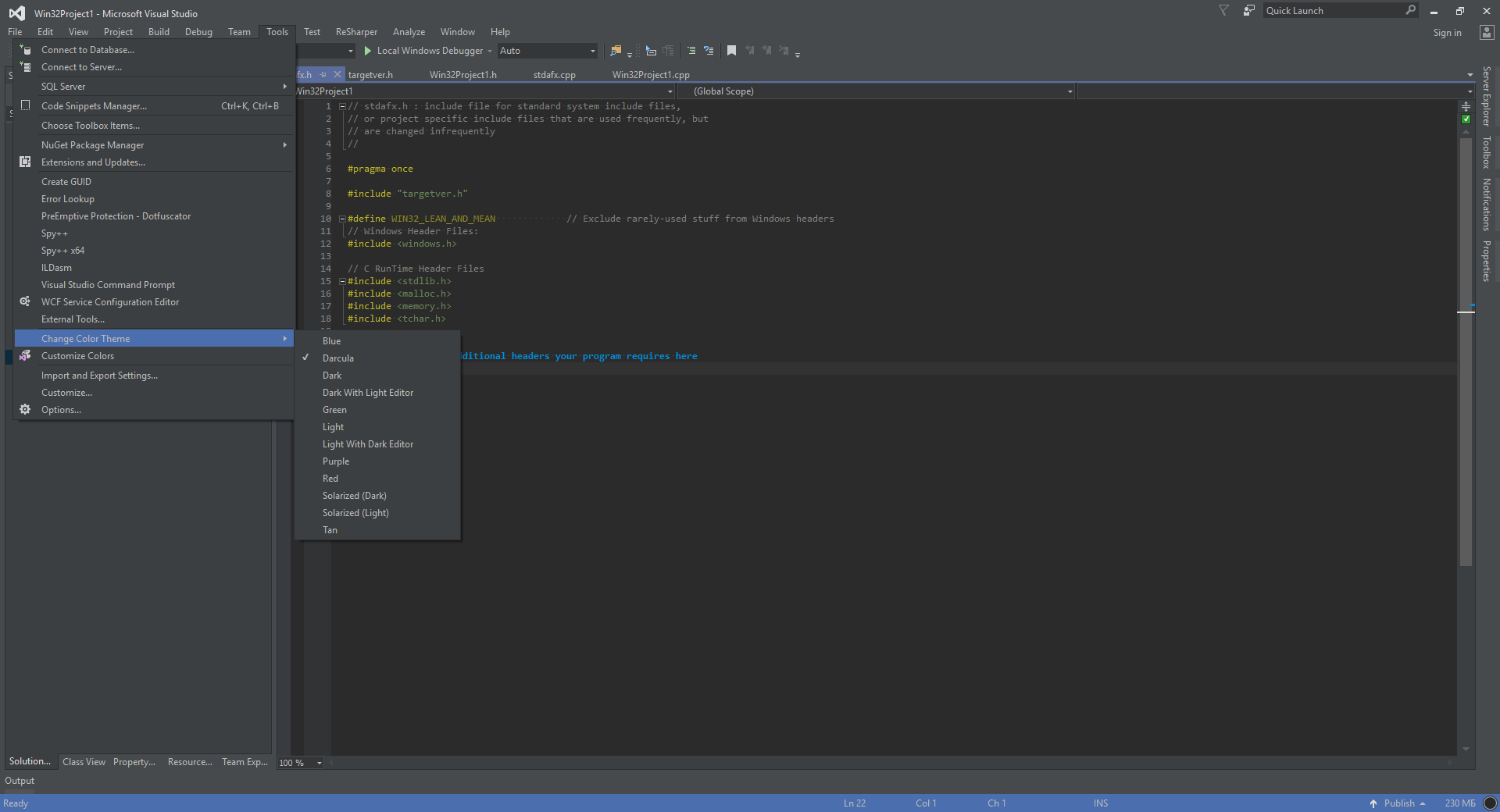Image resolution: width=1500 pixels, height=812 pixels.
Task: Close the active stdafx.h tab
Action: (x=337, y=74)
